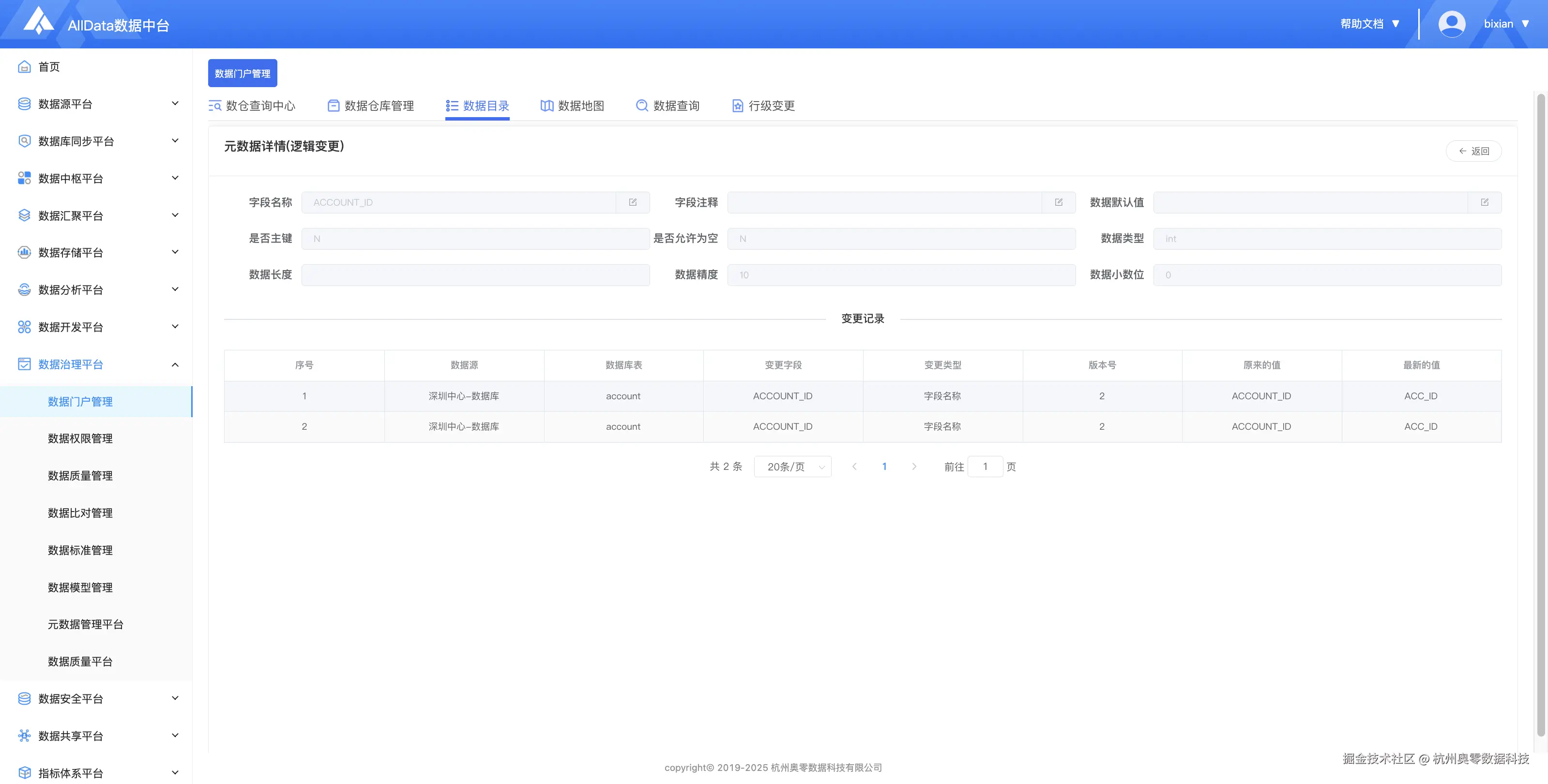Click the 数据仓库管理 tab icon

coord(334,106)
